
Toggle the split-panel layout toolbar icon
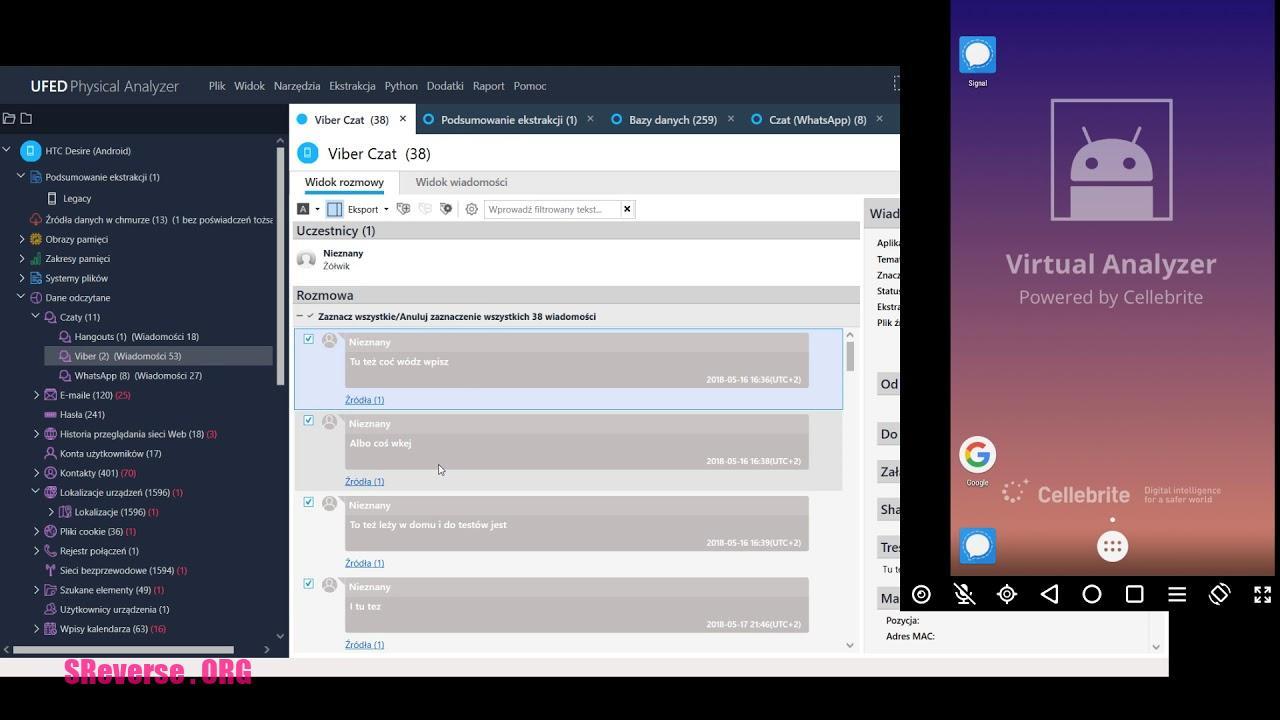click(335, 209)
